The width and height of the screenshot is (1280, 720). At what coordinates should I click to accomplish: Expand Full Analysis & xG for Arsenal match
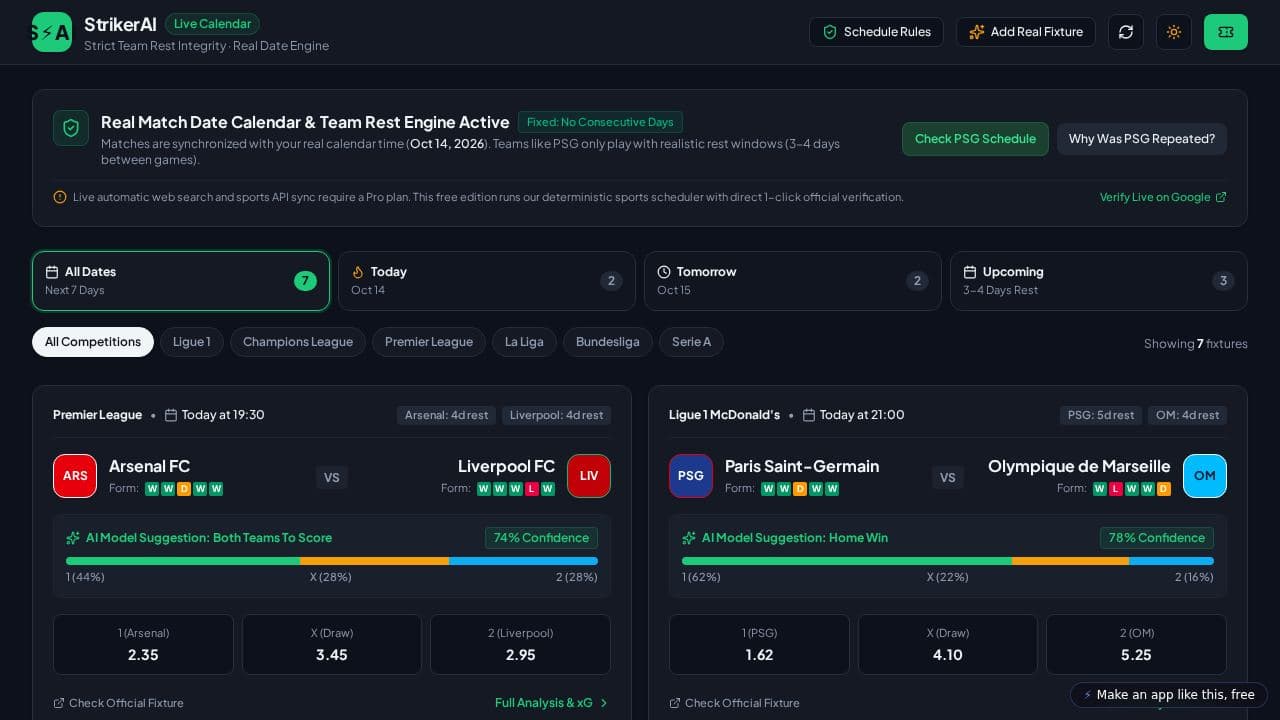(552, 703)
